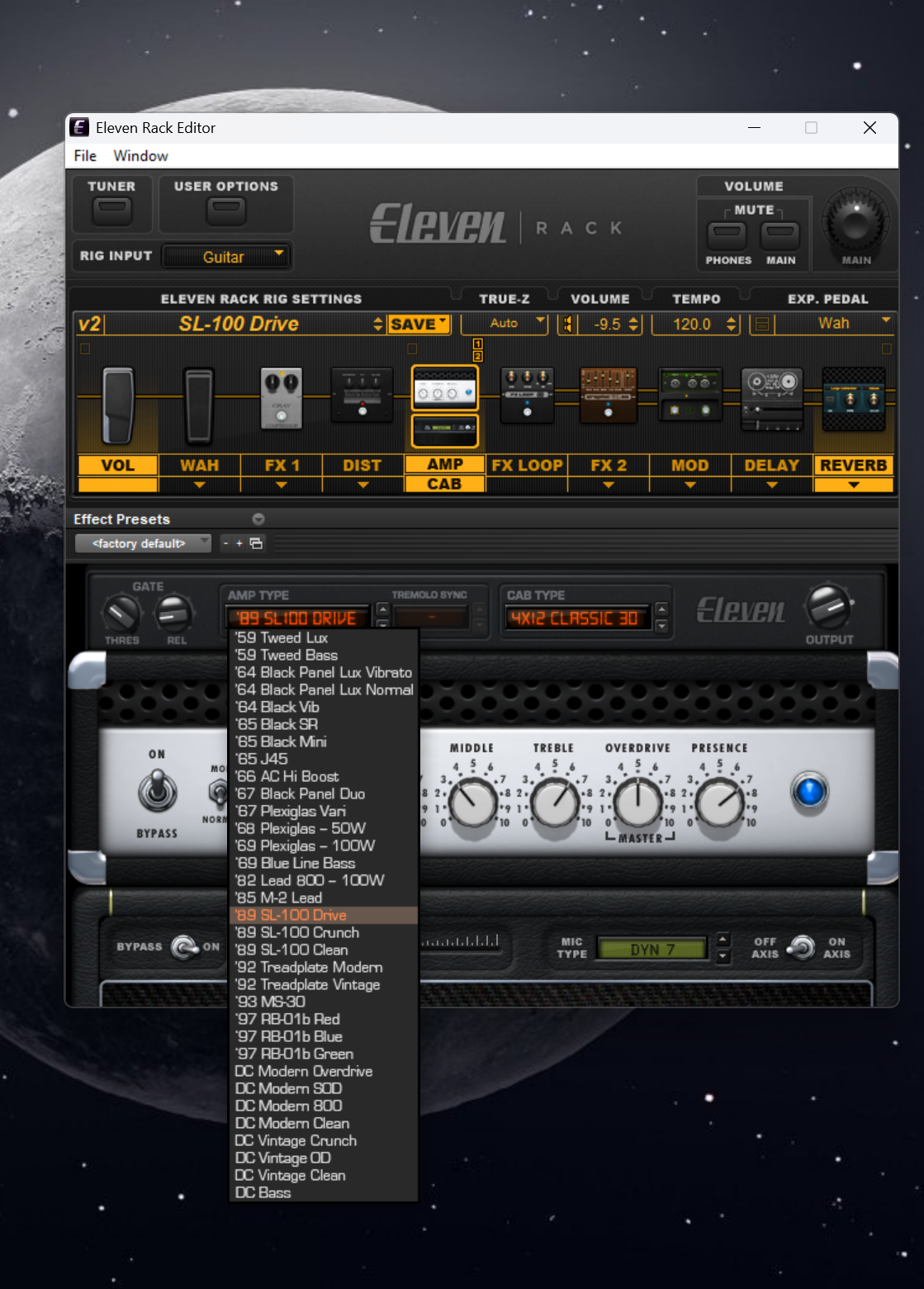Click the plus icon in Effect Presets
The image size is (924, 1289).
coord(239,543)
